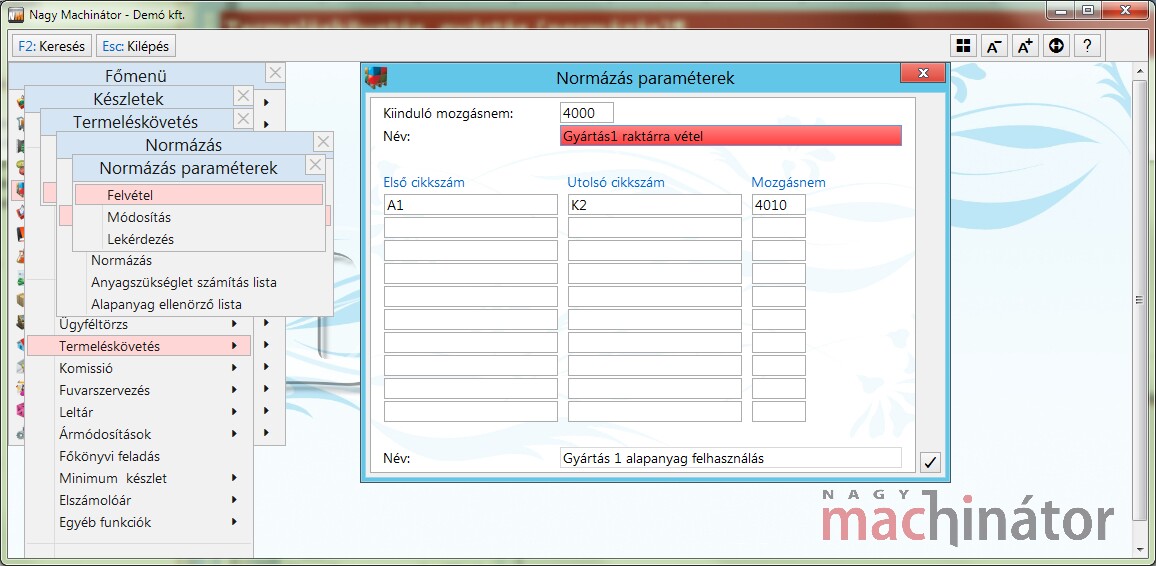This screenshot has width=1156, height=566.
Task: Expand the Ügyféltörzs submenu arrow
Action: click(x=234, y=324)
